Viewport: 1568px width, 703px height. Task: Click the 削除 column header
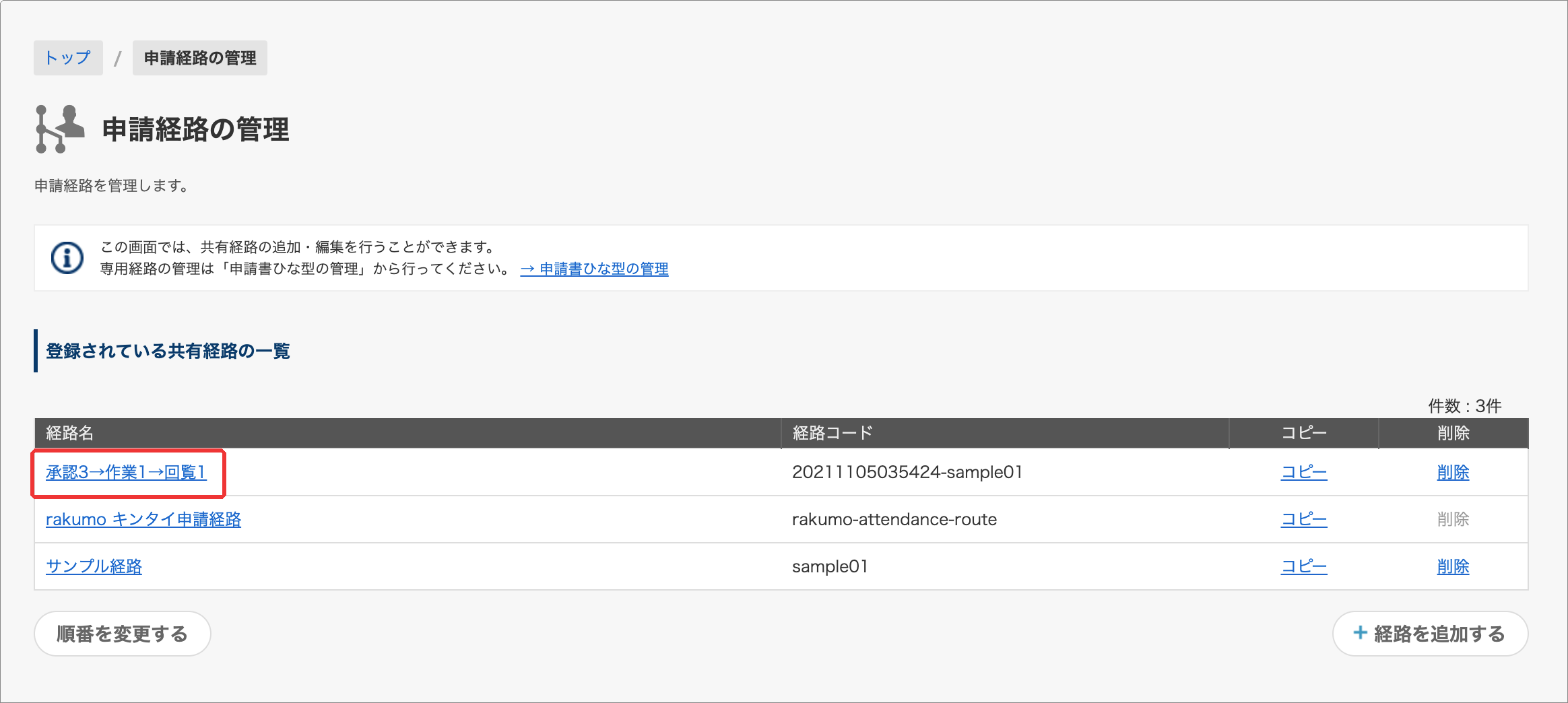[1453, 433]
